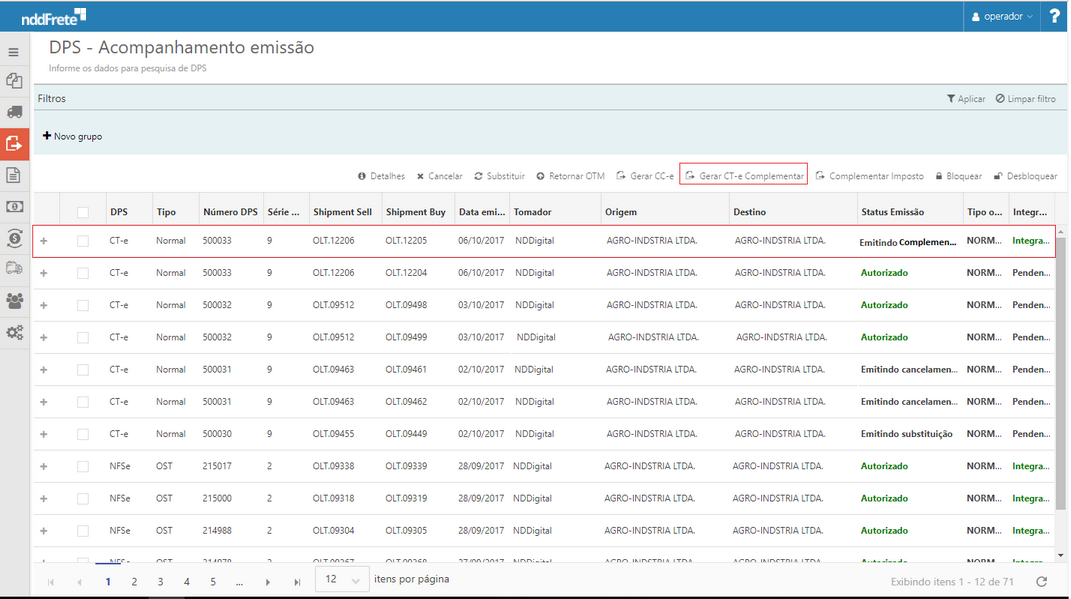Image resolution: width=1071 pixels, height=599 pixels.
Task: Toggle the select-all checkbox in table header
Action: tap(83, 212)
